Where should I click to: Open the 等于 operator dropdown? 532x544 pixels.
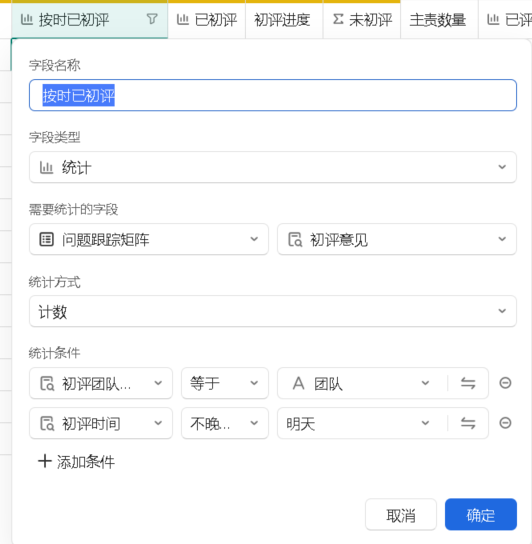point(225,383)
